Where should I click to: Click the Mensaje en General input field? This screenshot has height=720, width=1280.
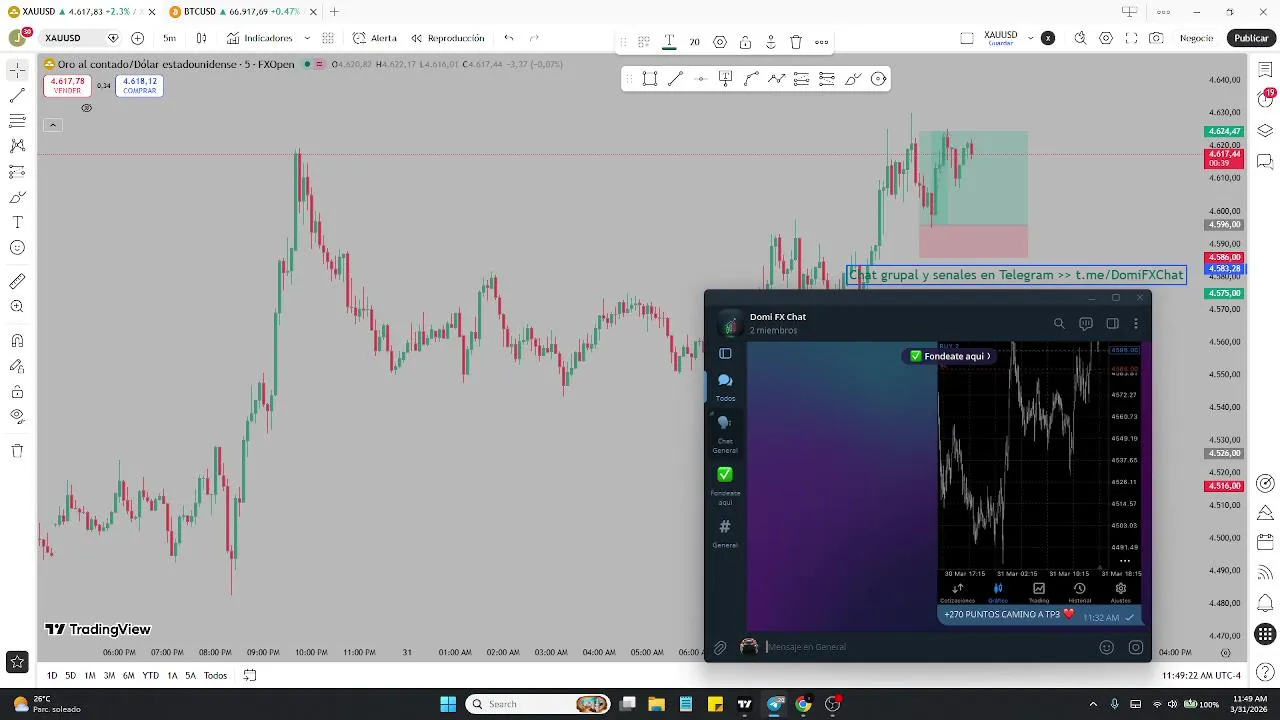click(x=925, y=647)
